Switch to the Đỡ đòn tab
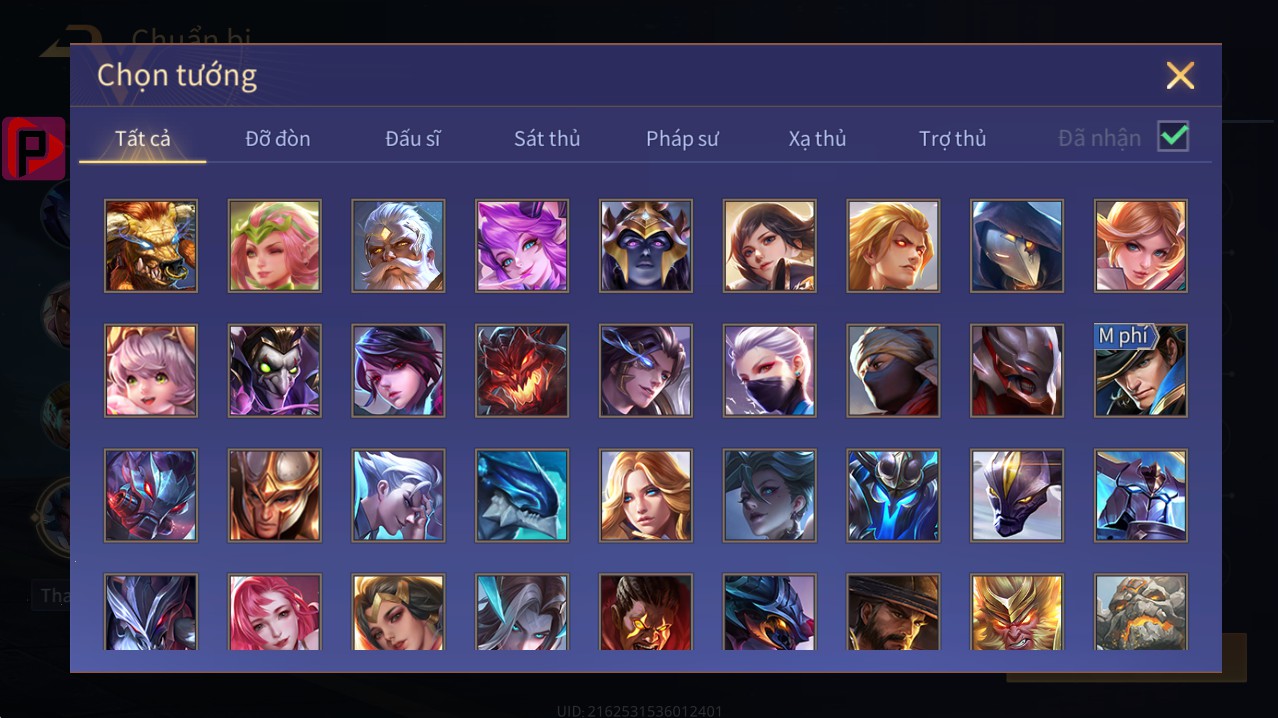This screenshot has height=718, width=1278. [278, 138]
